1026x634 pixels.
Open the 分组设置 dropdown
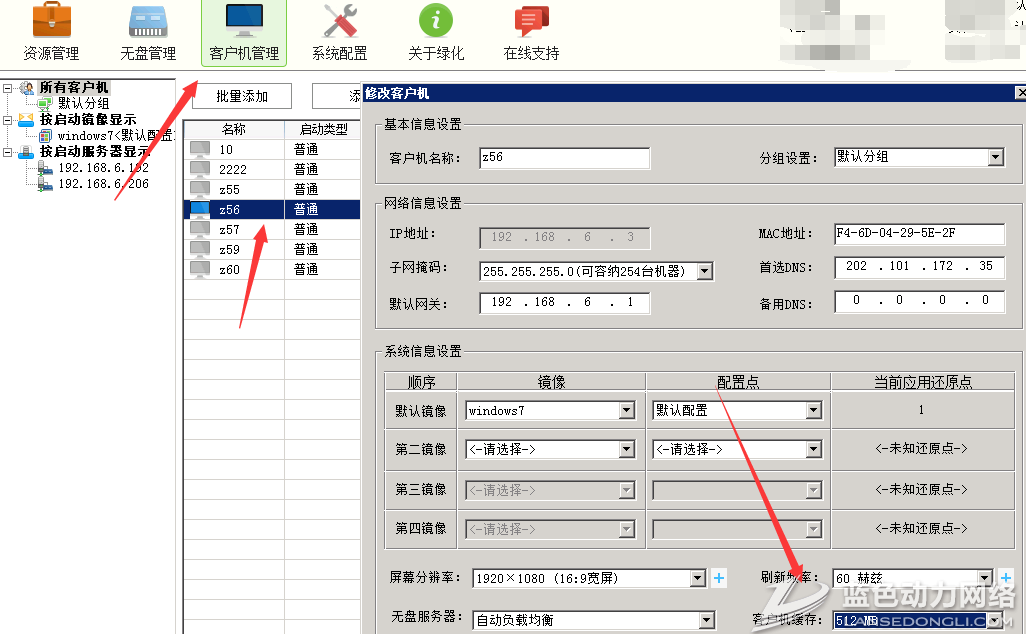[995, 157]
